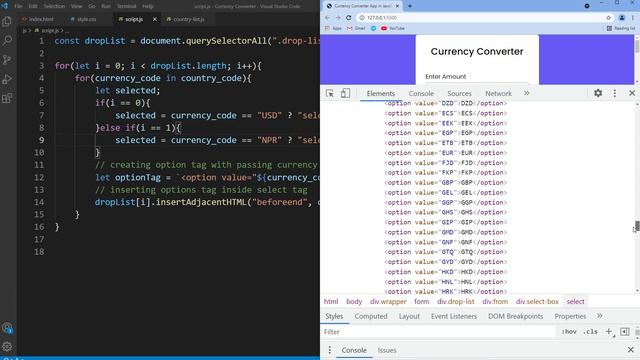Select the div.wrapper breadcrumb

tap(388, 302)
